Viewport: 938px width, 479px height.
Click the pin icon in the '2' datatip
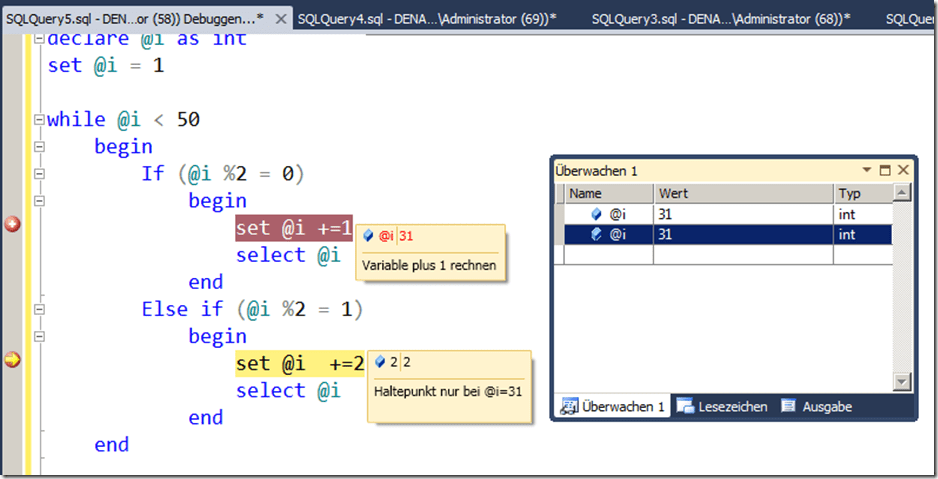coord(379,362)
